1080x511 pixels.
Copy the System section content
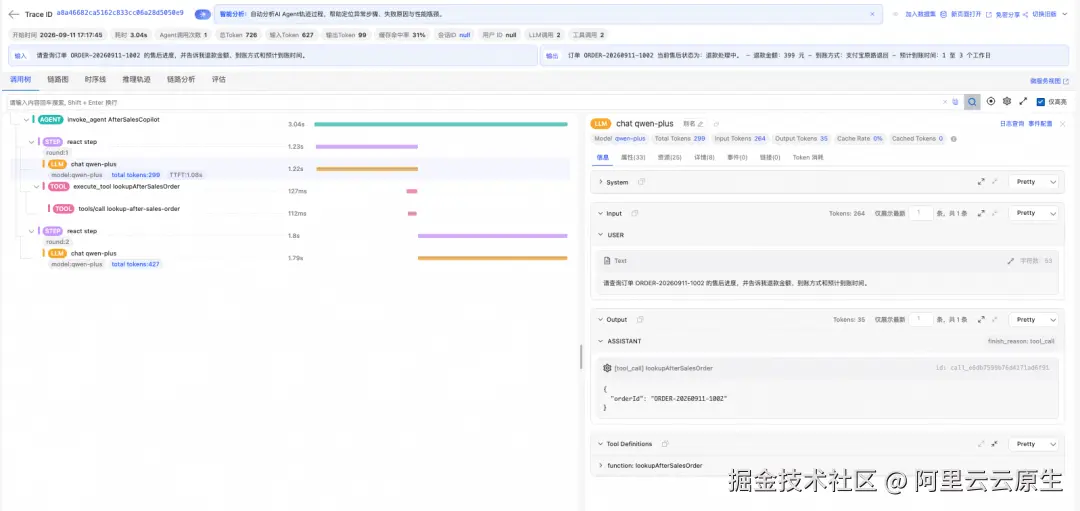click(x=641, y=182)
